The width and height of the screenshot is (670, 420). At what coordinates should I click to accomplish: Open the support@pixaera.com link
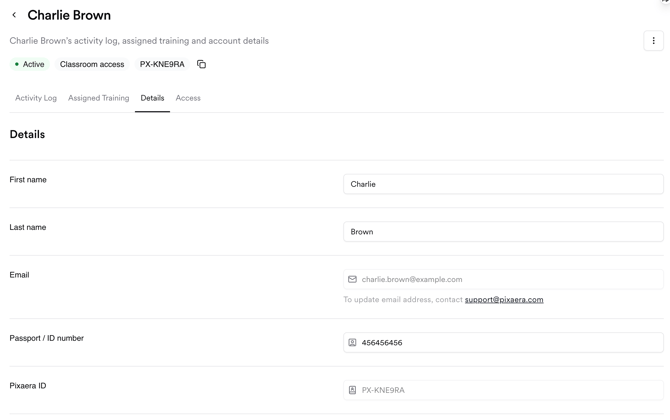click(504, 300)
